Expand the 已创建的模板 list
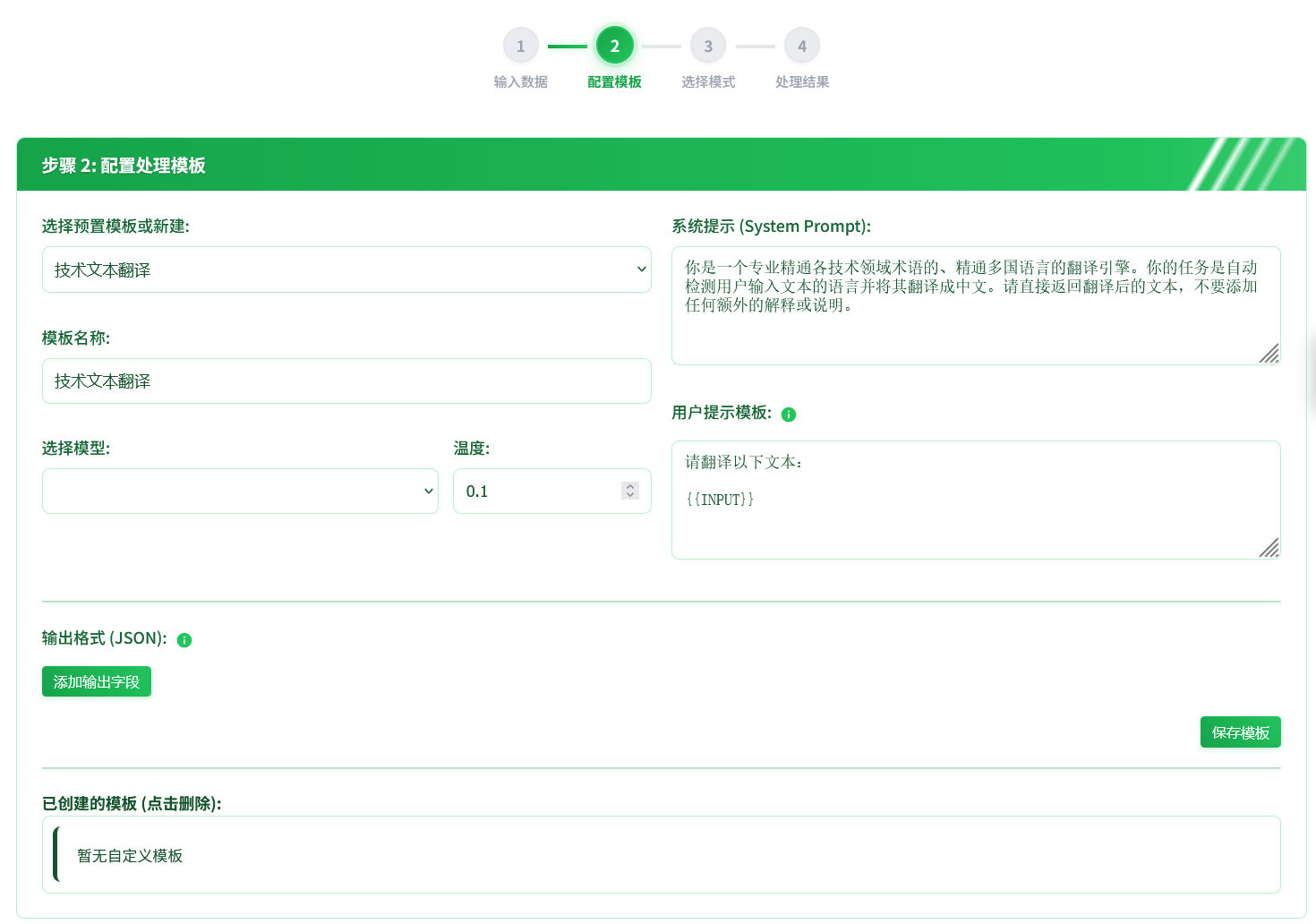 point(661,854)
